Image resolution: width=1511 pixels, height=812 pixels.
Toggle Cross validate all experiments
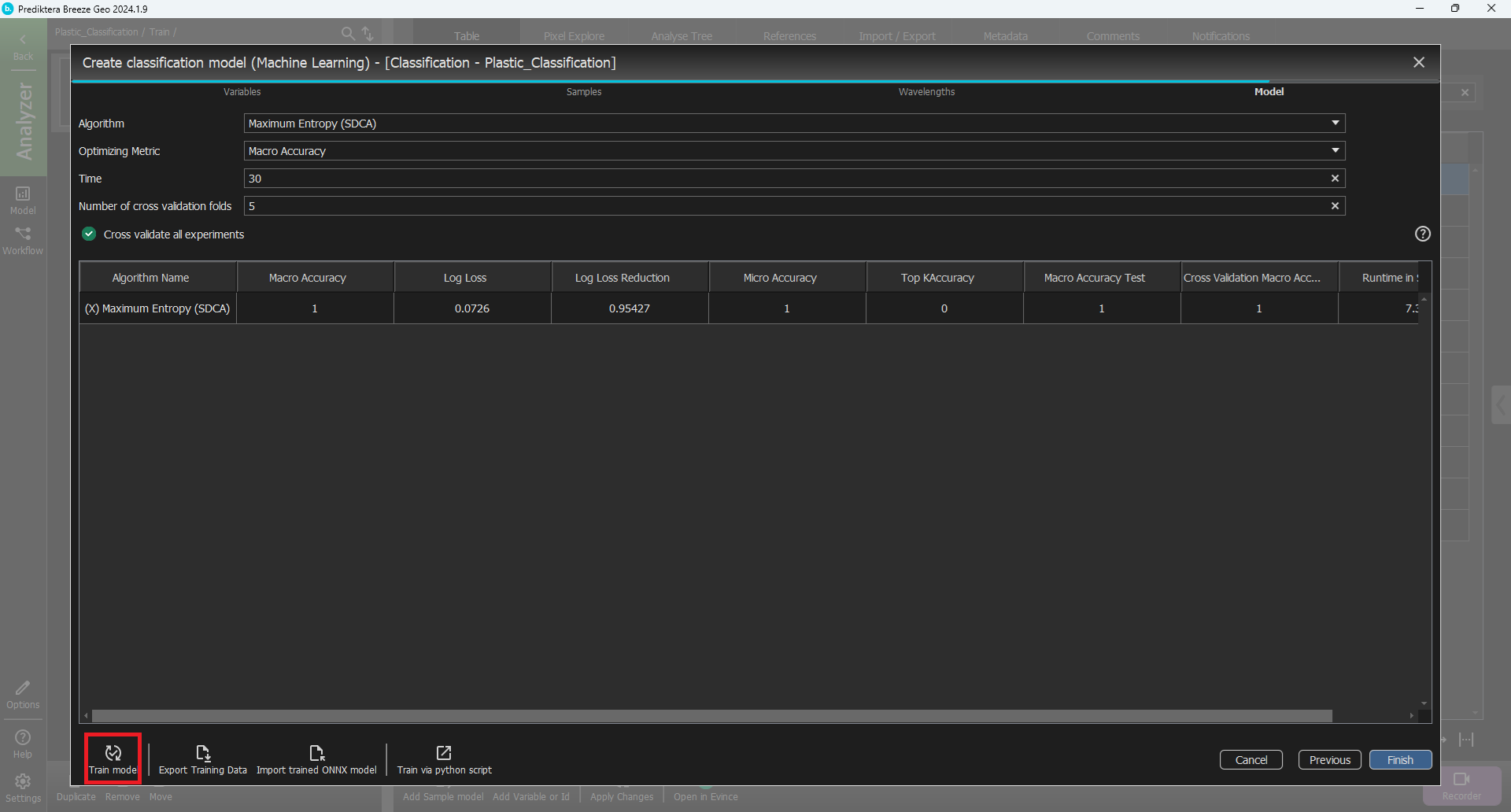click(x=90, y=234)
